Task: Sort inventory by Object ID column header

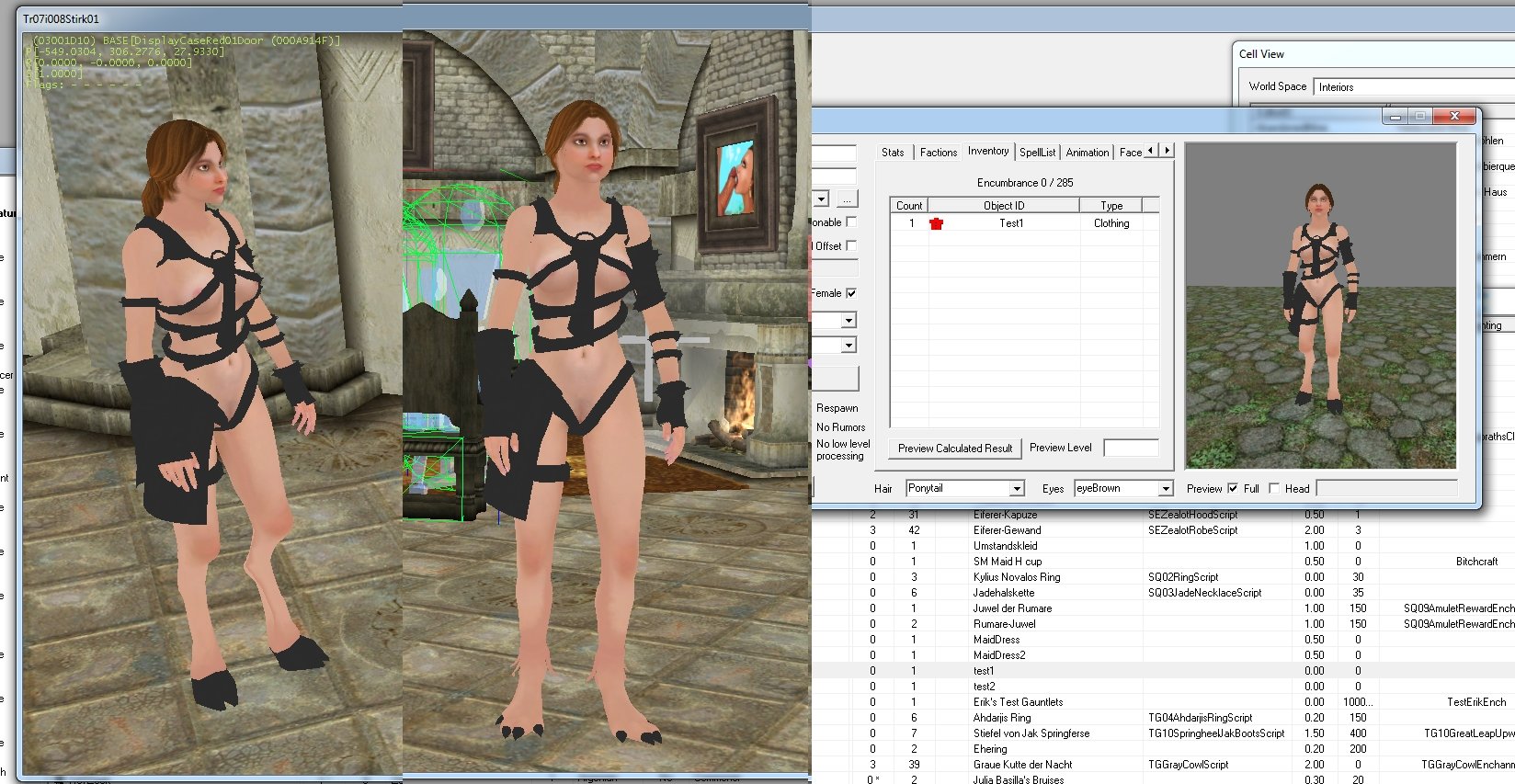Action: (x=1004, y=206)
